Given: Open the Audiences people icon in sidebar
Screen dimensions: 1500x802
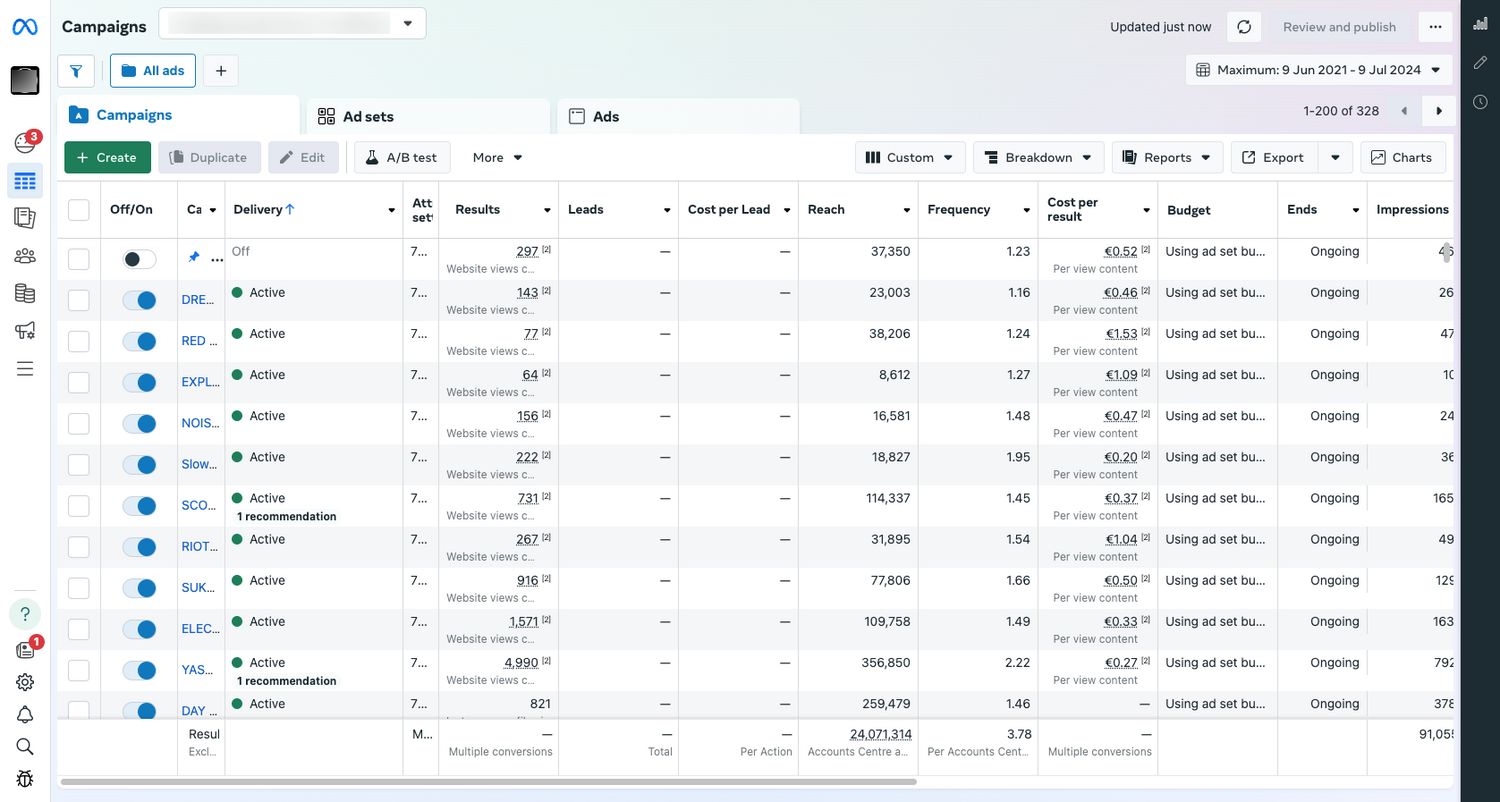Looking at the screenshot, I should pos(25,256).
